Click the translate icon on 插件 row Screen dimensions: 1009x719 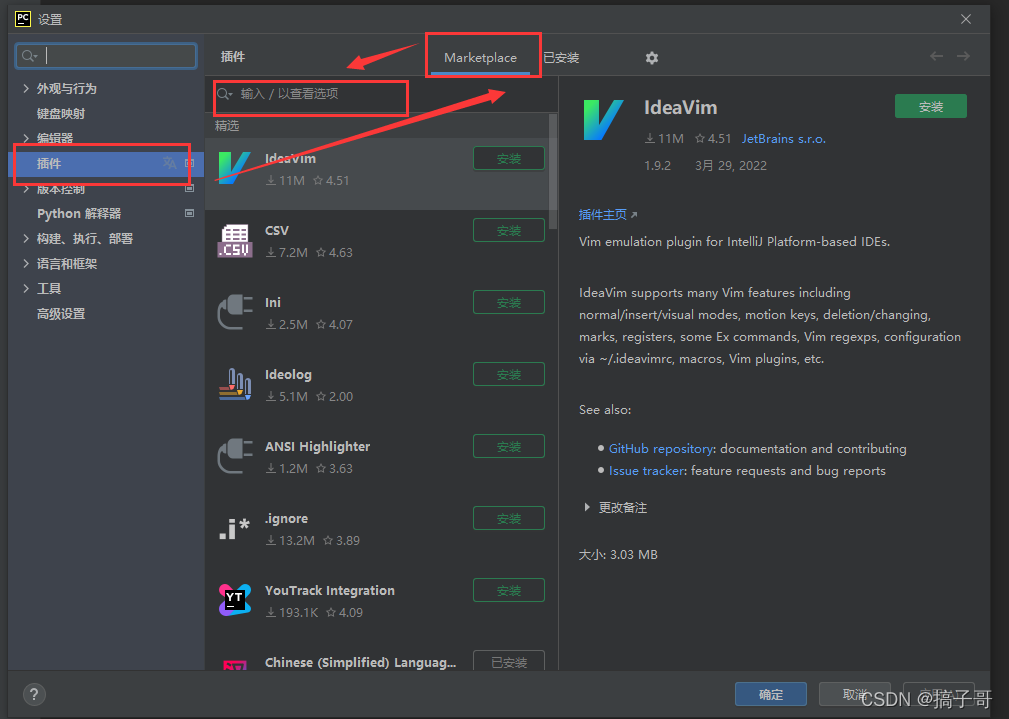click(169, 163)
